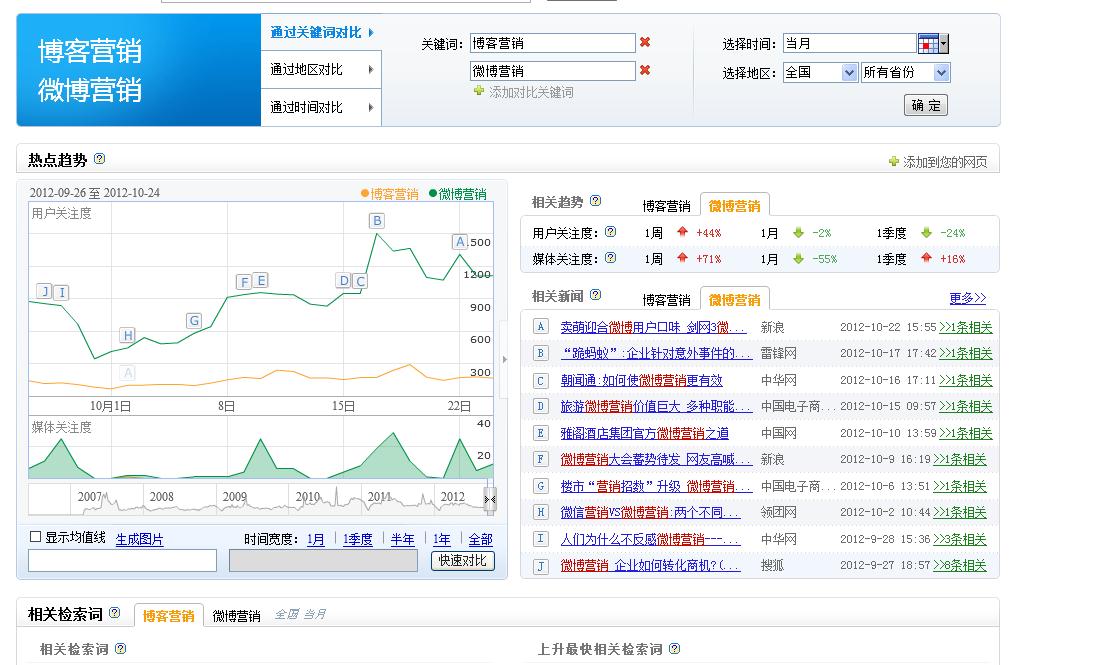
Task: Click help icon next to 相关新闻
Action: (596, 295)
